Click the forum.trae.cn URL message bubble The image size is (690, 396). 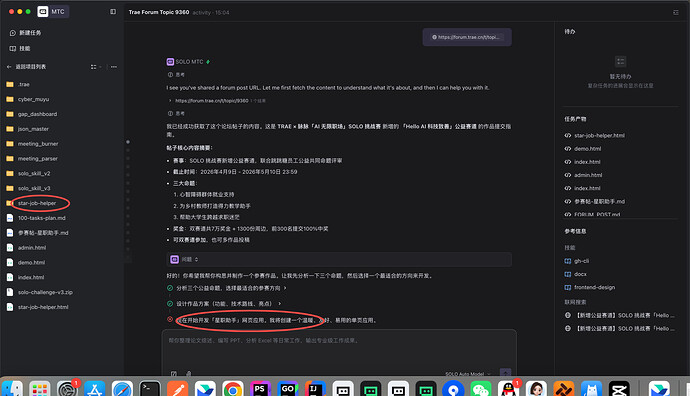click(x=467, y=37)
